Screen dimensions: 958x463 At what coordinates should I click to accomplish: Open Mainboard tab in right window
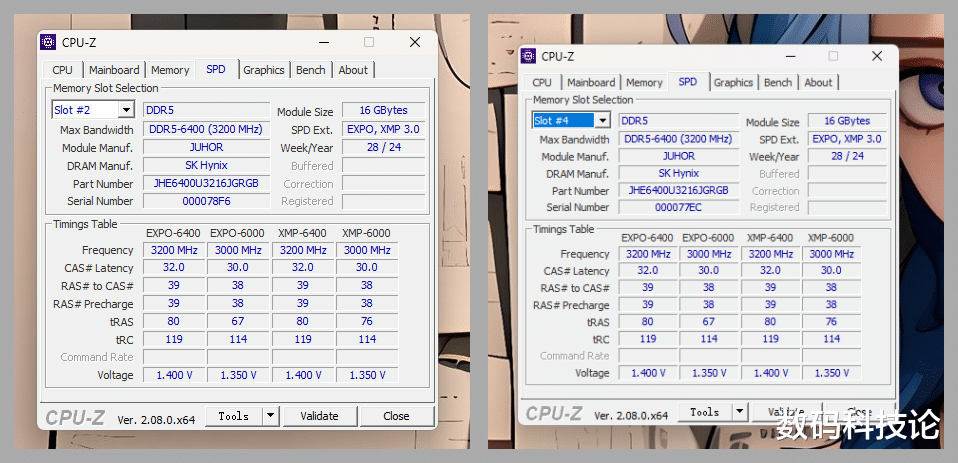pyautogui.click(x=591, y=82)
